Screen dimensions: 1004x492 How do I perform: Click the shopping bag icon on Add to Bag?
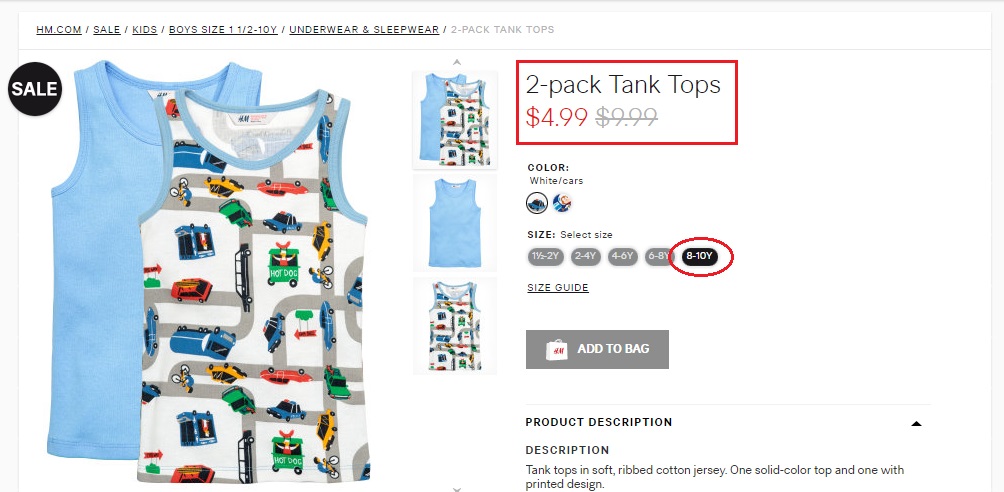pos(557,349)
